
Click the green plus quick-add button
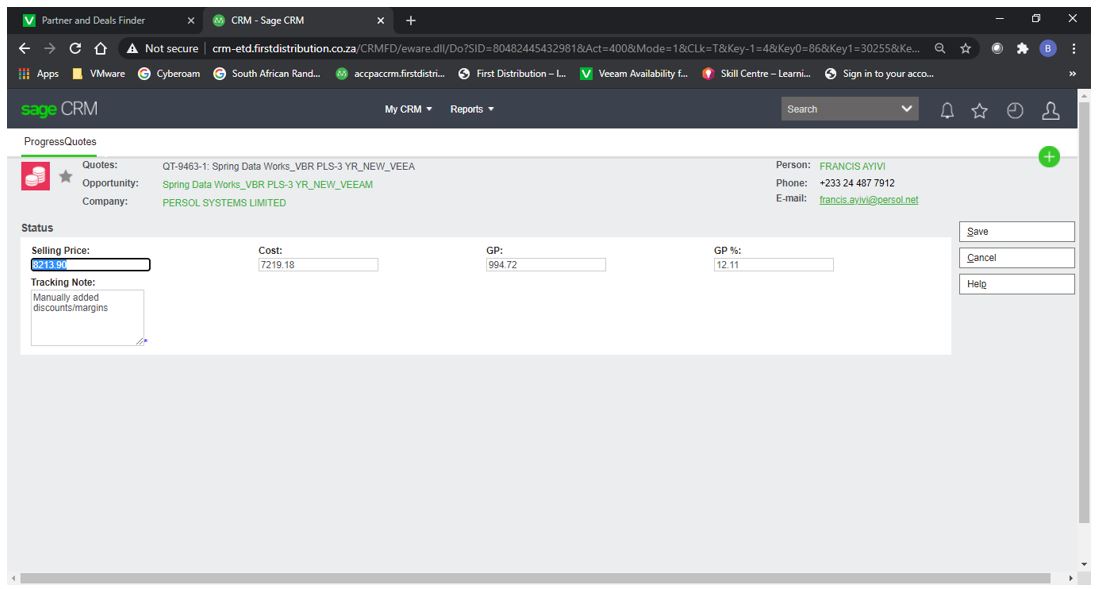[x=1048, y=156]
